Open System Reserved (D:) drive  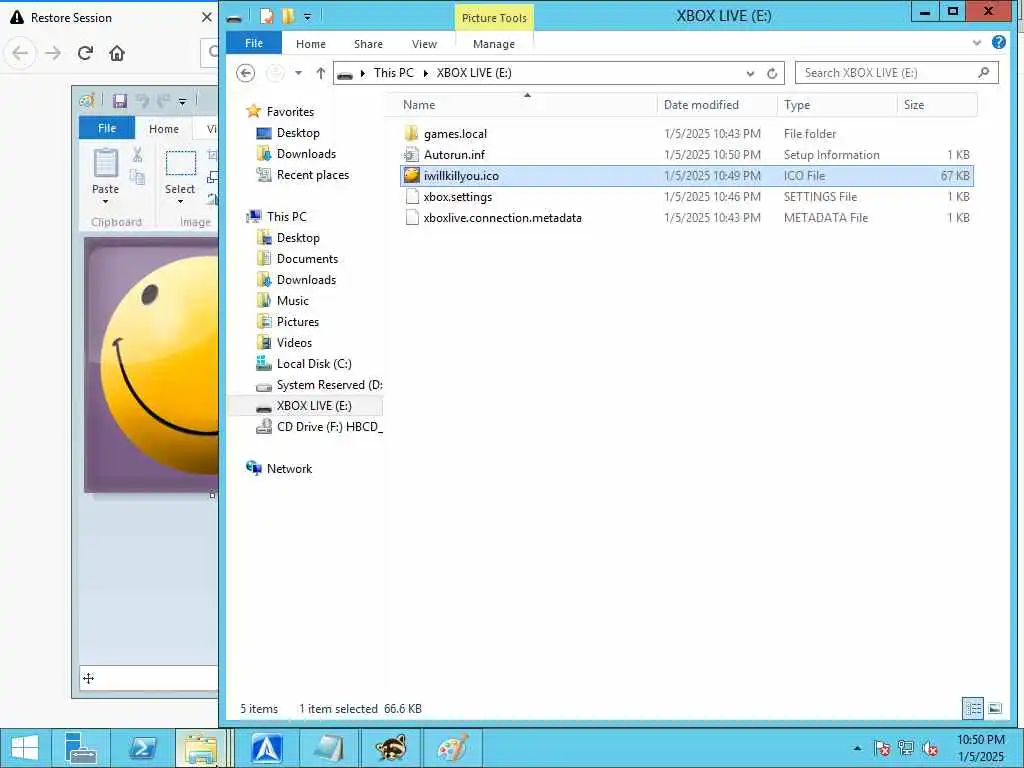329,385
